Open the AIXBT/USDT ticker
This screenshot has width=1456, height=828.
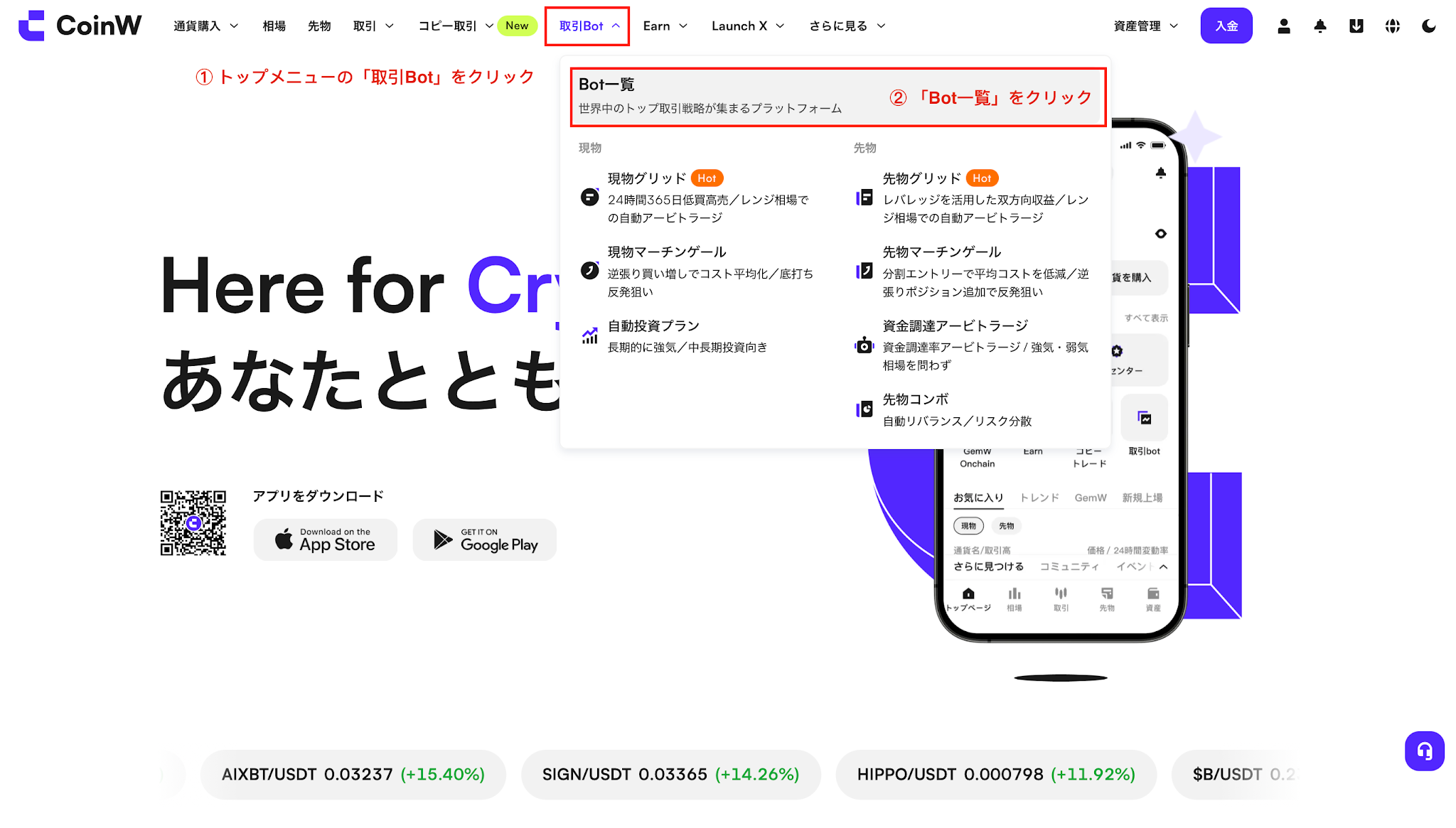click(x=353, y=774)
